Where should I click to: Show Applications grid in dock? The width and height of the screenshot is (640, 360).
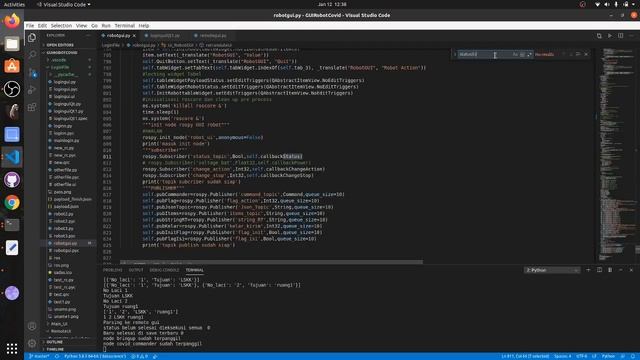click(12, 348)
